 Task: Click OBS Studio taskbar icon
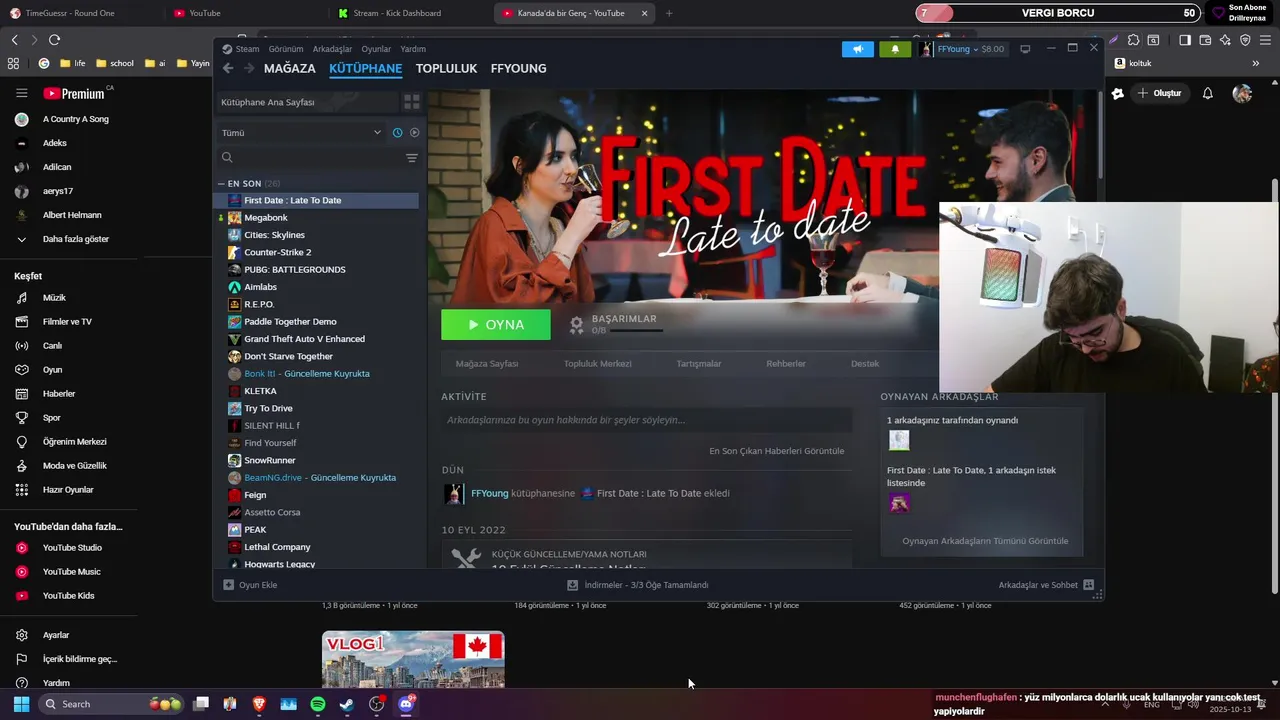377,704
